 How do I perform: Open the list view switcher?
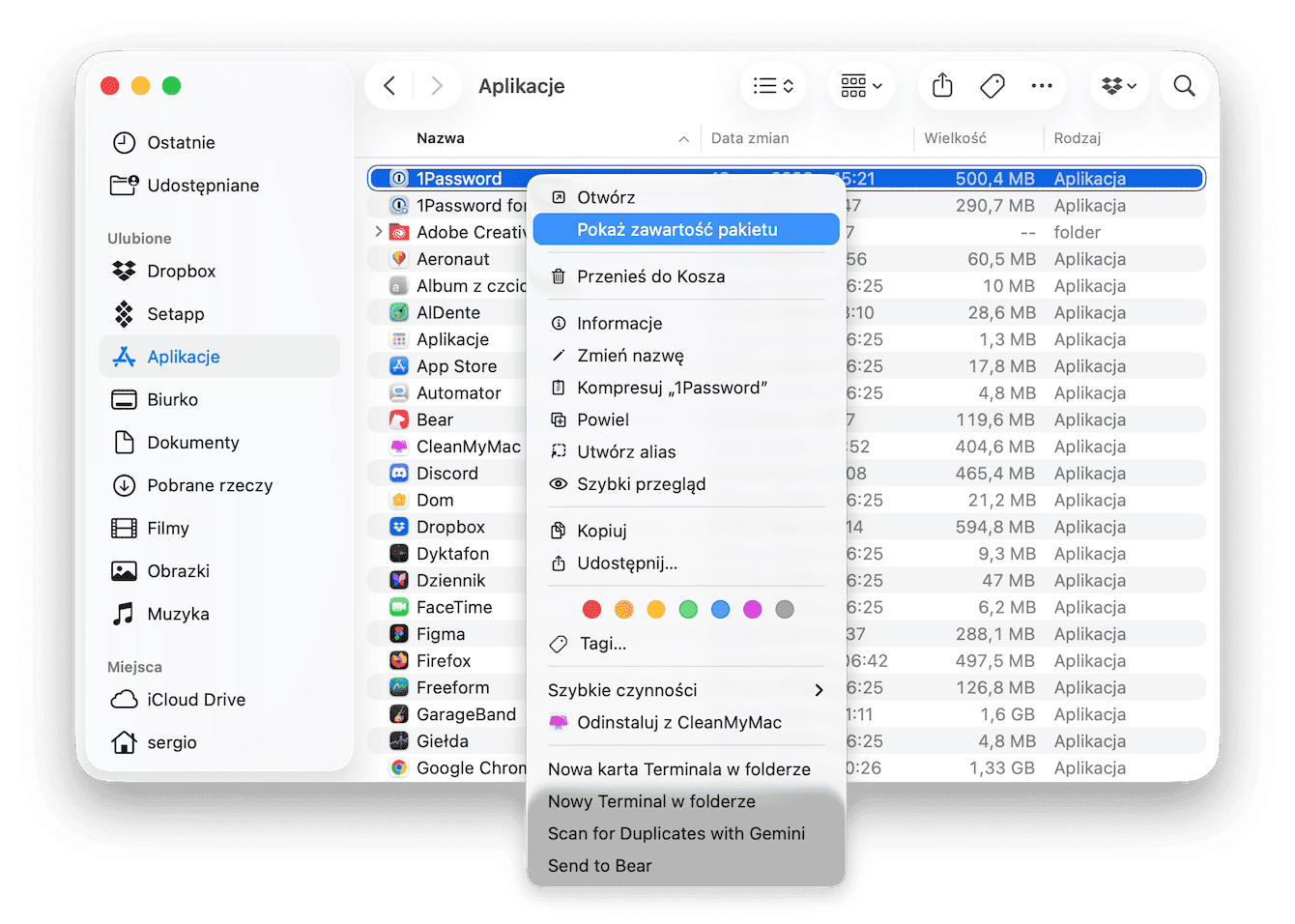pyautogui.click(x=773, y=86)
